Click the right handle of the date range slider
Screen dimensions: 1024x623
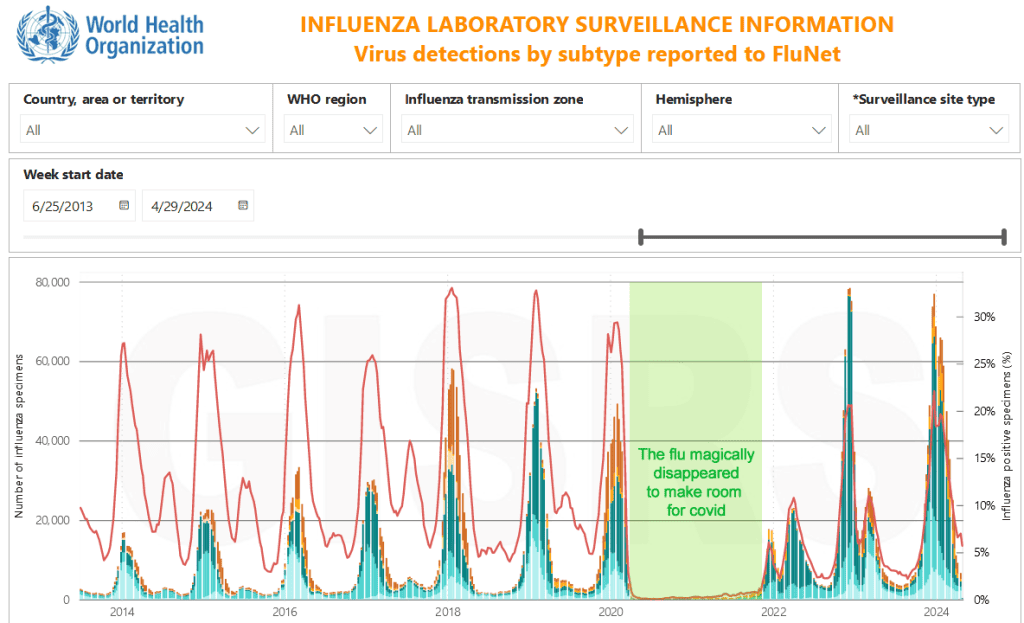point(1003,237)
